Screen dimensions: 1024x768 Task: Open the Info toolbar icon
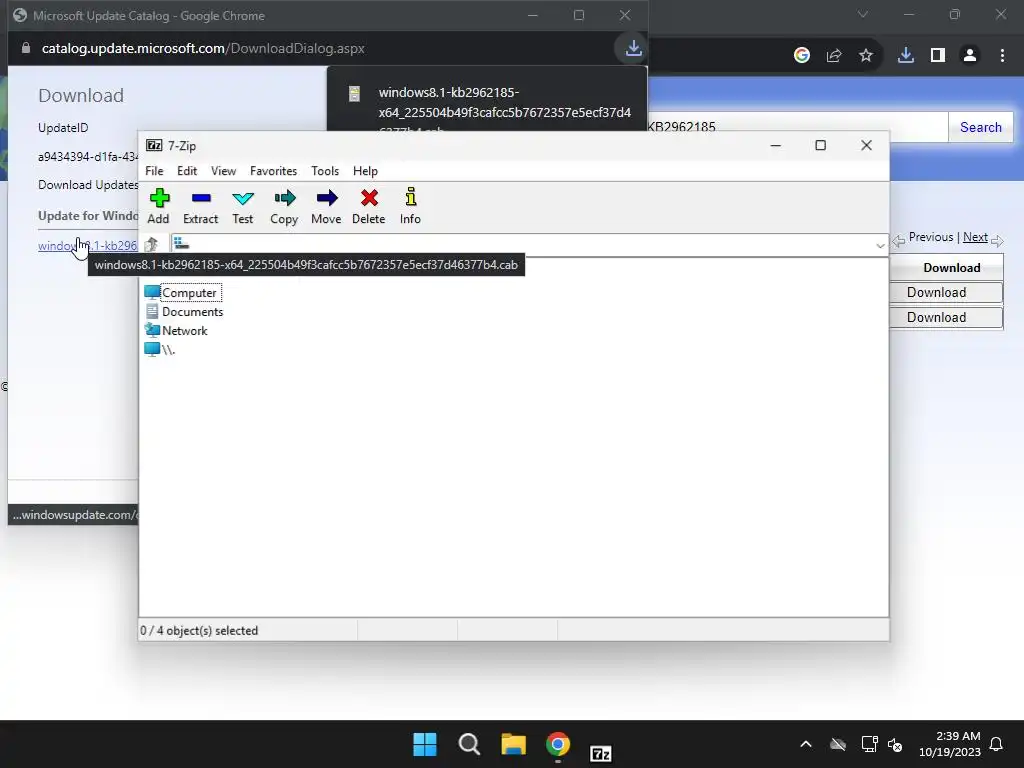click(410, 206)
